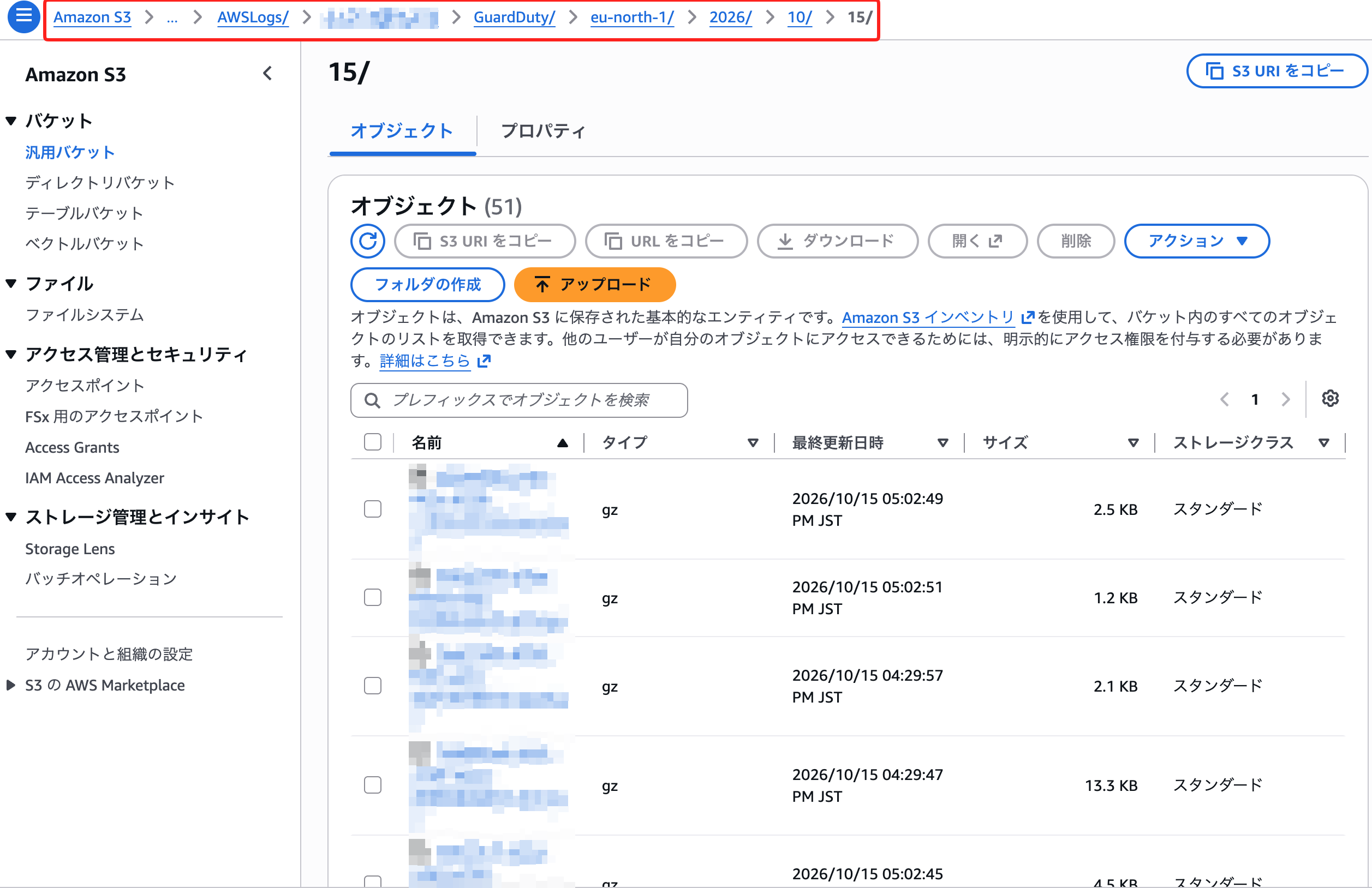
Task: Open the アクション dropdown
Action: (x=1197, y=241)
